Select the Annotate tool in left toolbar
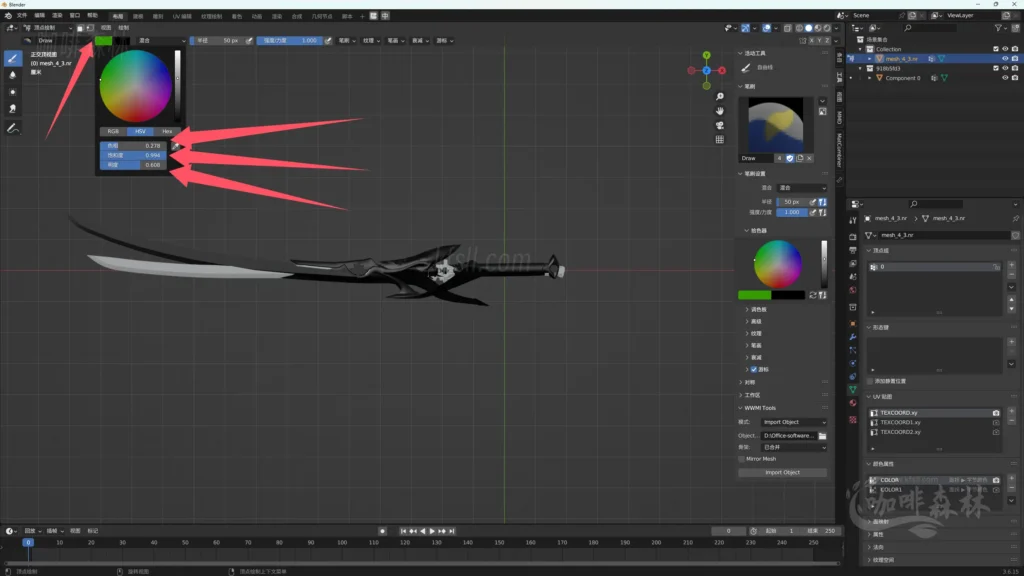Screen dimensions: 1024x576 13,129
